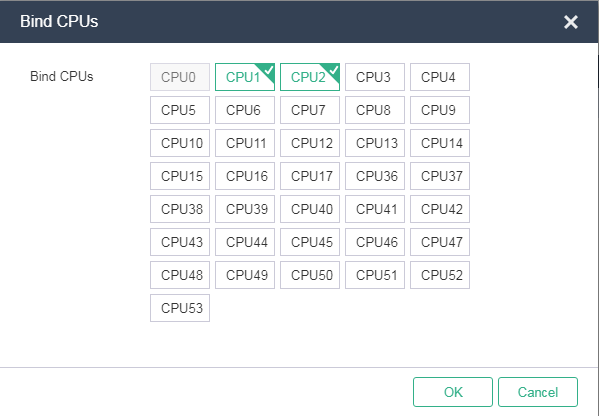Enable CPU43 binding
Screen dimensions: 599x416
point(180,242)
